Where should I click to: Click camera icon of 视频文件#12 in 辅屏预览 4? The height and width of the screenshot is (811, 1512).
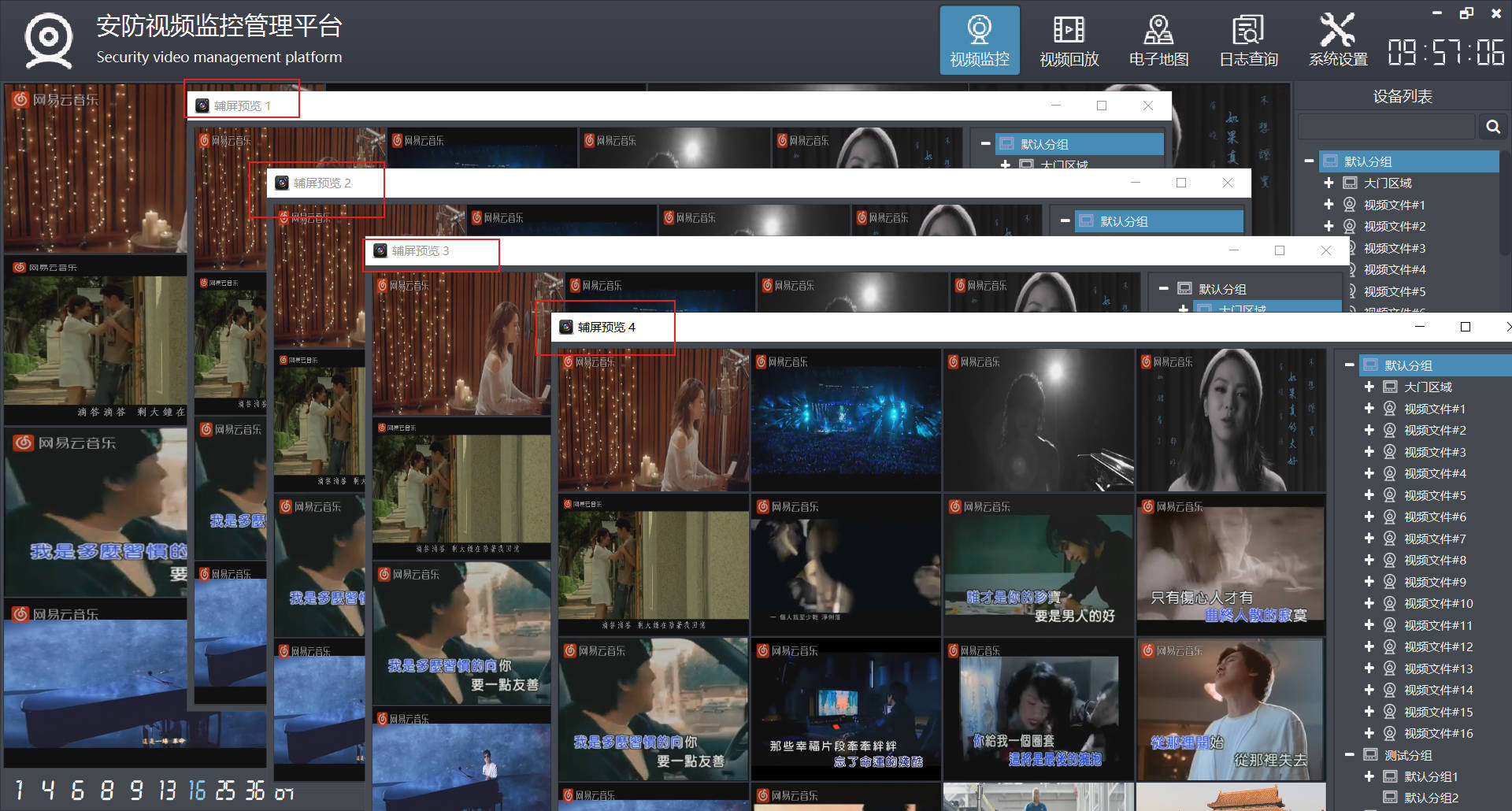click(x=1390, y=646)
